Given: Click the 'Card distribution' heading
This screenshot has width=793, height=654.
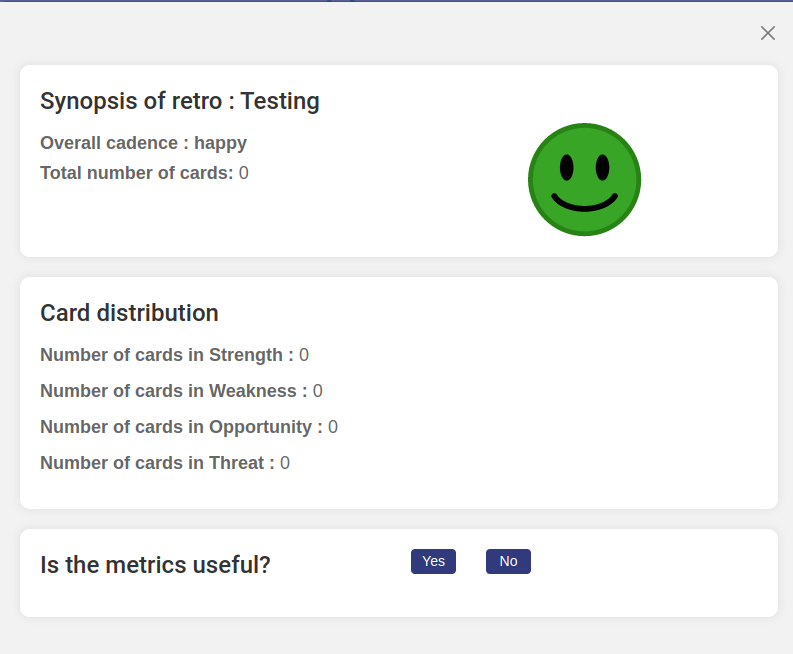Looking at the screenshot, I should (x=129, y=313).
